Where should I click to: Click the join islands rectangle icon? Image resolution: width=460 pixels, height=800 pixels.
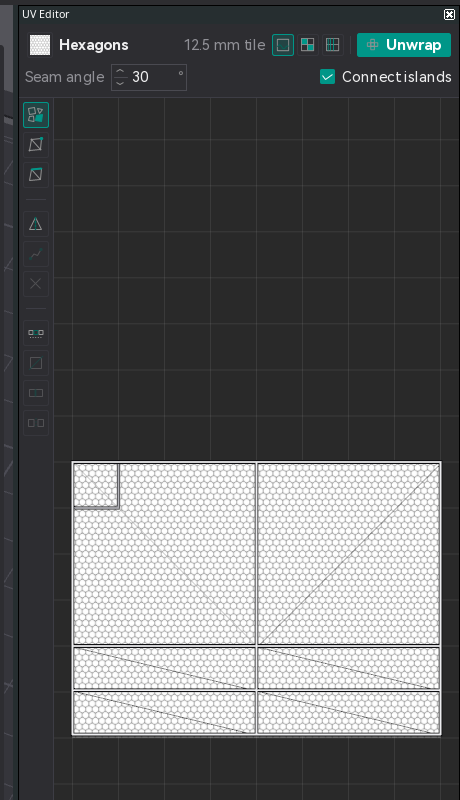(x=36, y=393)
